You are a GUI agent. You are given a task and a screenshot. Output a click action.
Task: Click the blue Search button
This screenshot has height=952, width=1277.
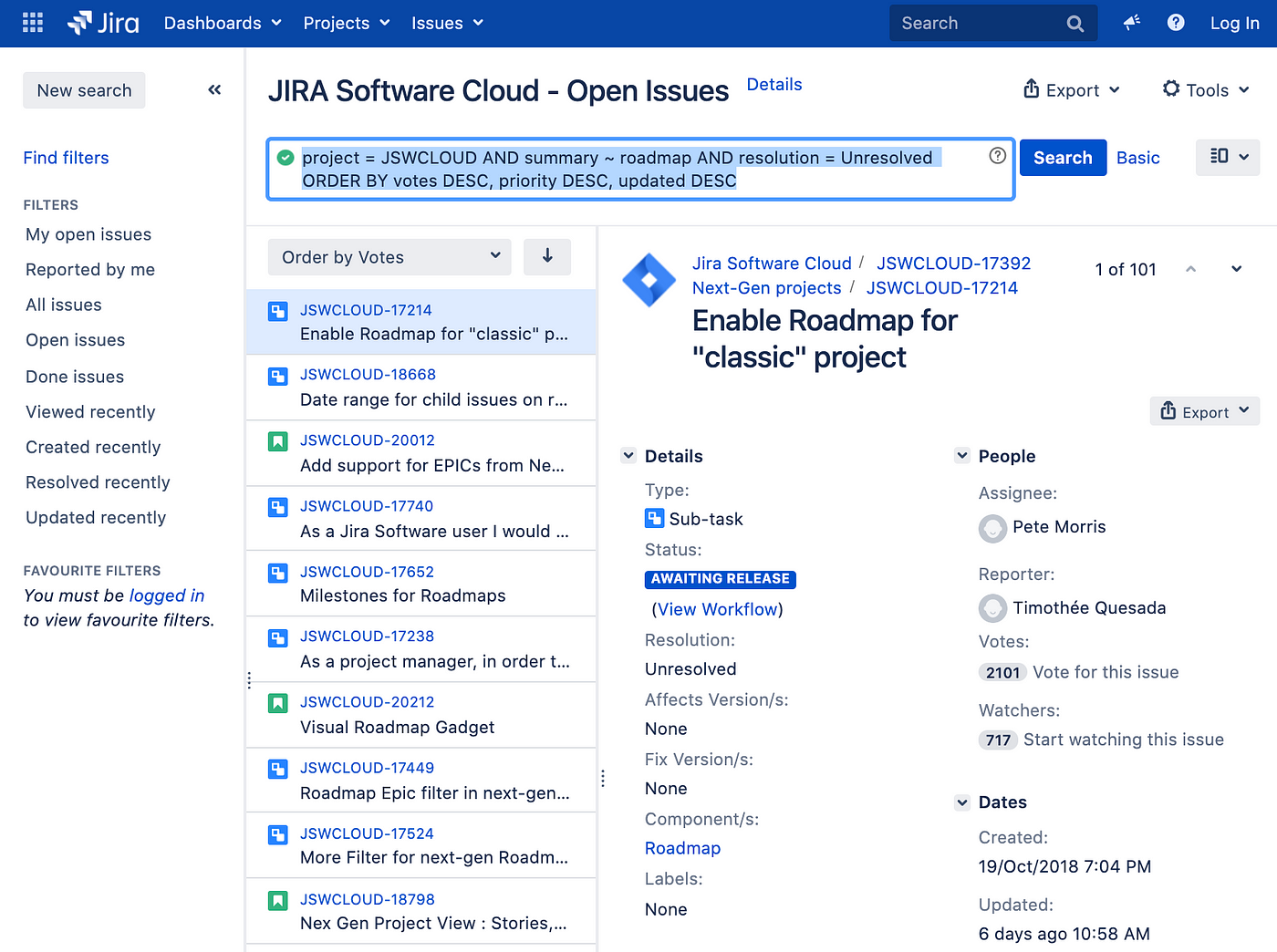click(x=1063, y=158)
